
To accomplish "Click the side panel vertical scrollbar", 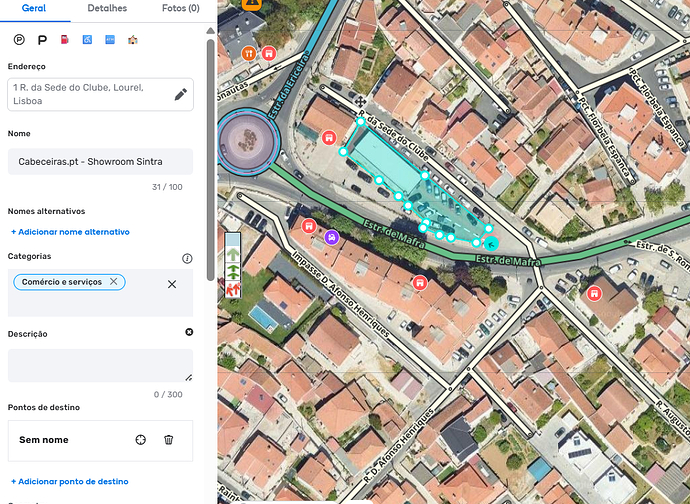I will [x=211, y=150].
